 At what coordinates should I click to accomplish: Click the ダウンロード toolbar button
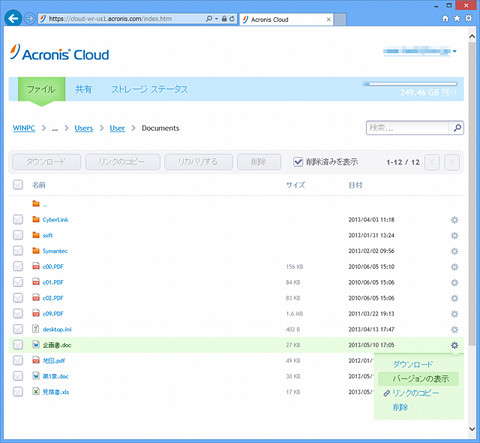[x=46, y=162]
